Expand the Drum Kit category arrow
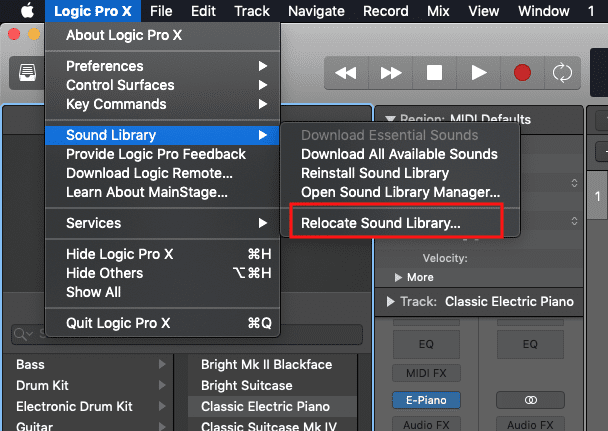 [162, 385]
